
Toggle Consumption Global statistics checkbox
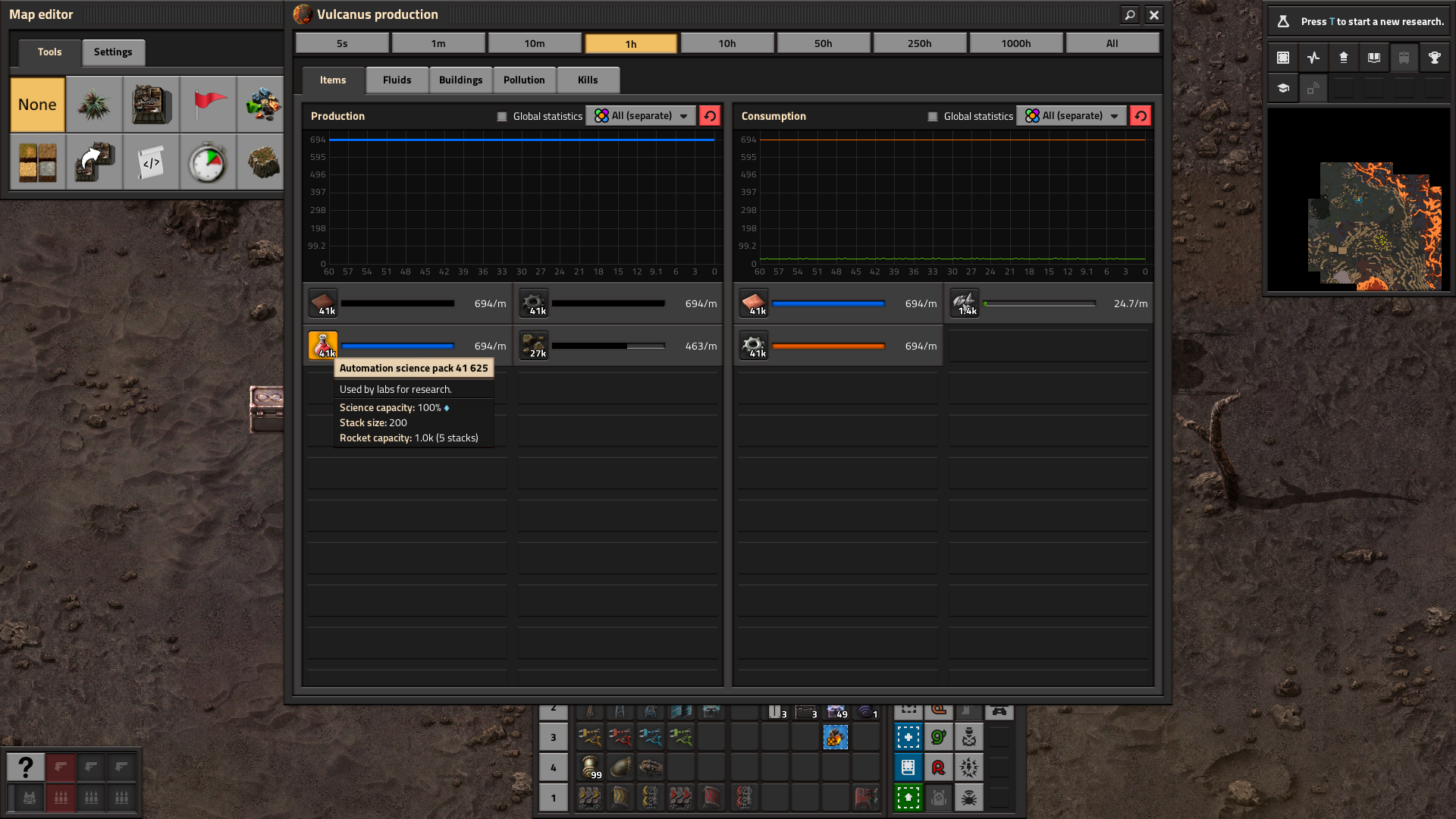pyautogui.click(x=932, y=116)
